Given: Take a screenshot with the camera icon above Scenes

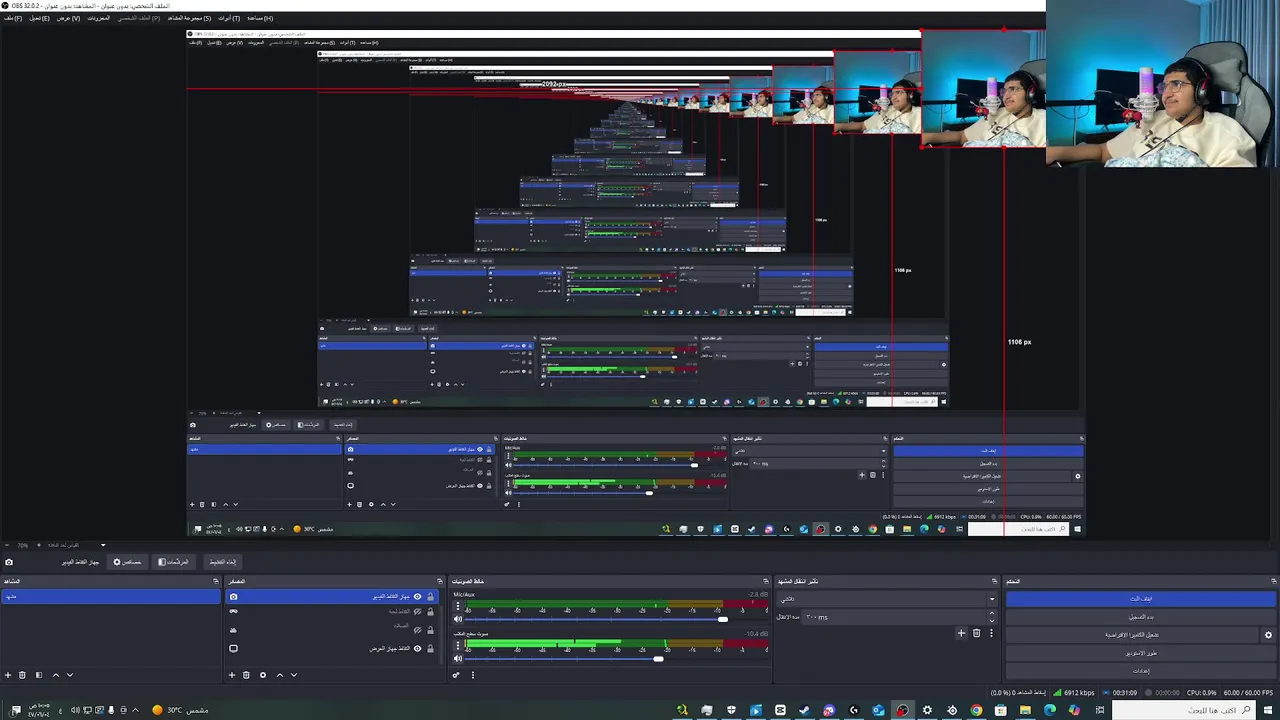Looking at the screenshot, I should pos(9,562).
